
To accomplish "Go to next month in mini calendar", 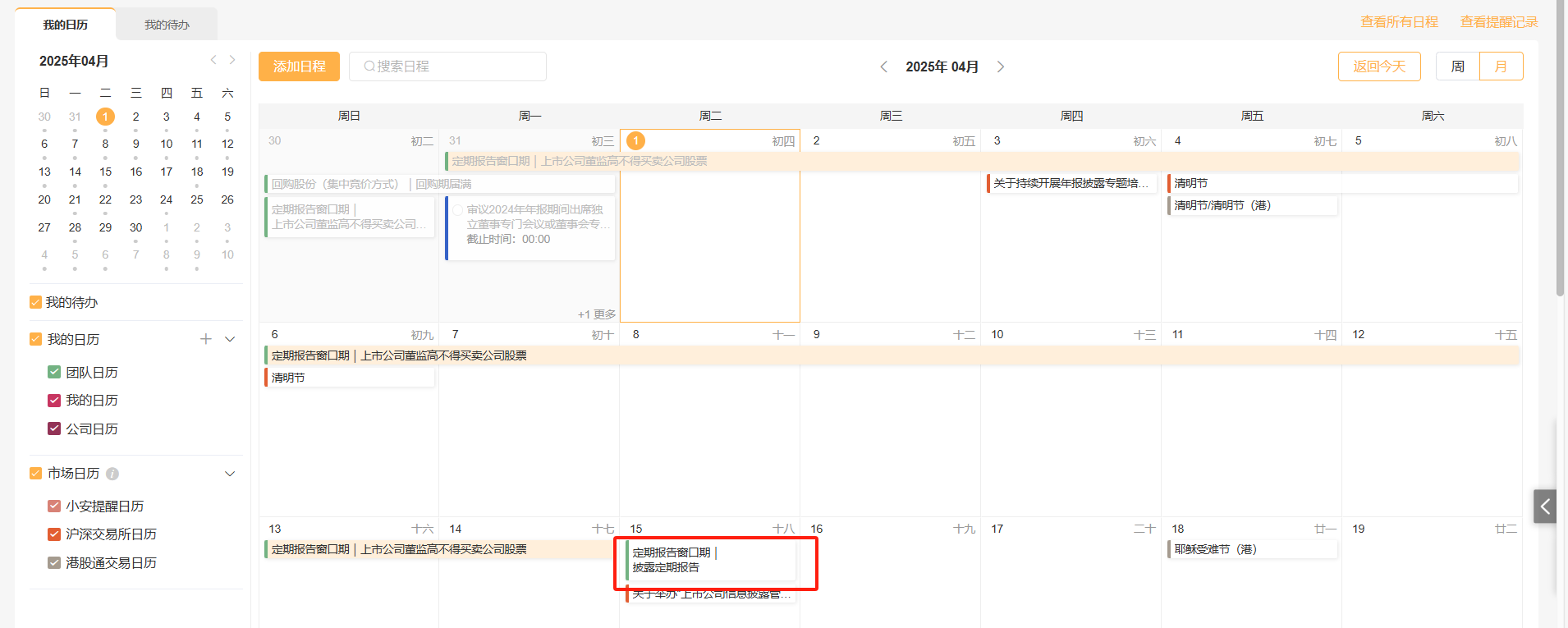I will click(x=232, y=60).
